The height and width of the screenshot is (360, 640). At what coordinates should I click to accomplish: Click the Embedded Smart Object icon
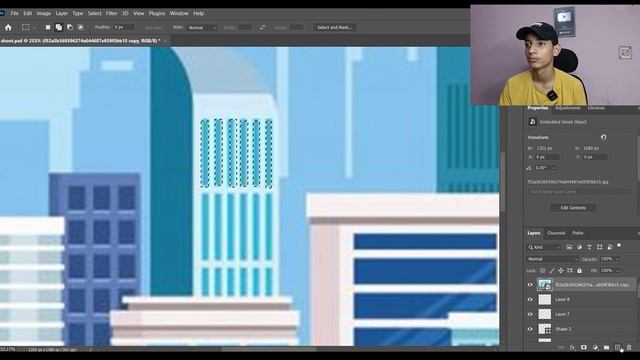pos(532,122)
